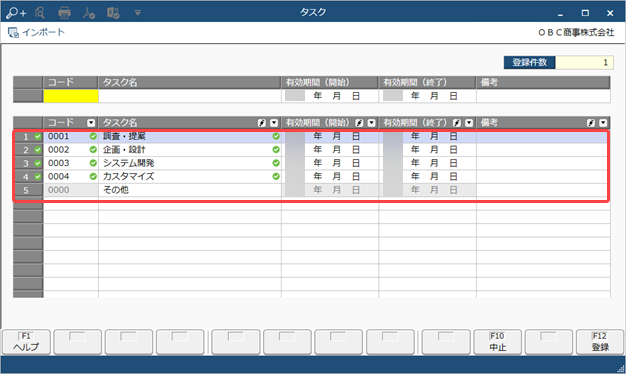626x374 pixels.
Task: Open the タスク名 column filter dropdown
Action: [274, 123]
